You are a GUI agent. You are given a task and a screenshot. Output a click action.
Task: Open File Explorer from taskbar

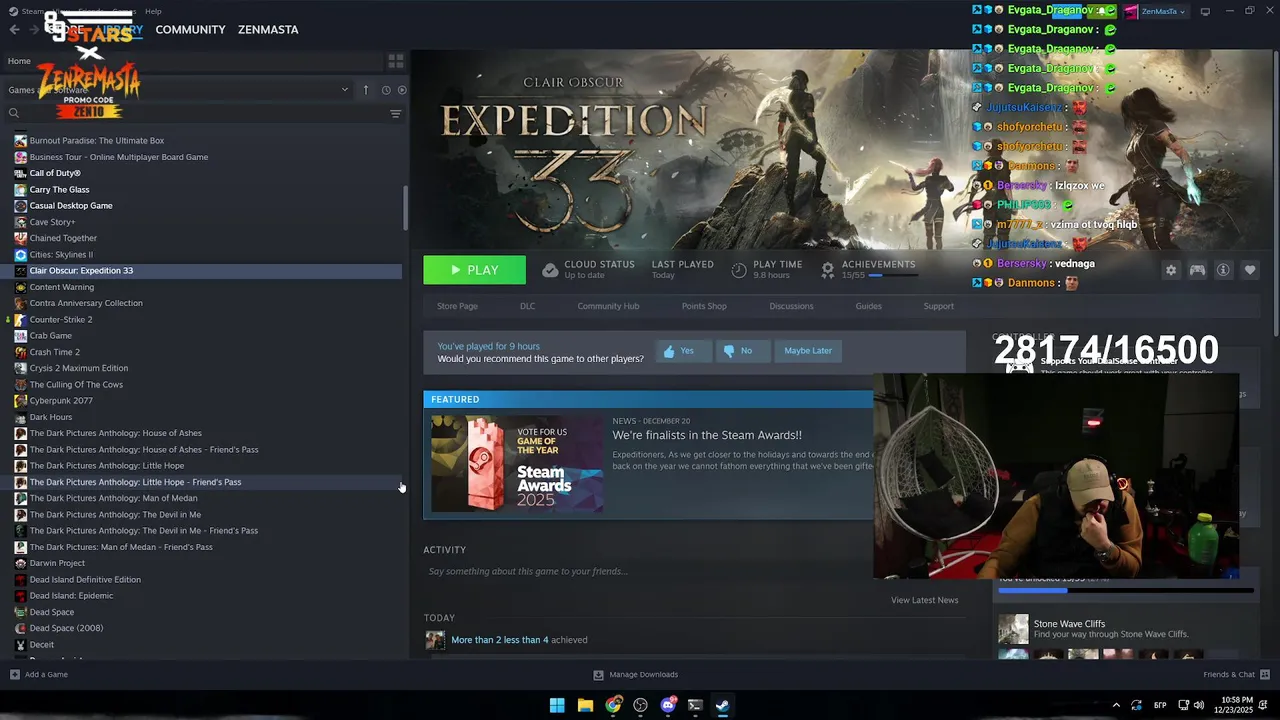(x=585, y=705)
